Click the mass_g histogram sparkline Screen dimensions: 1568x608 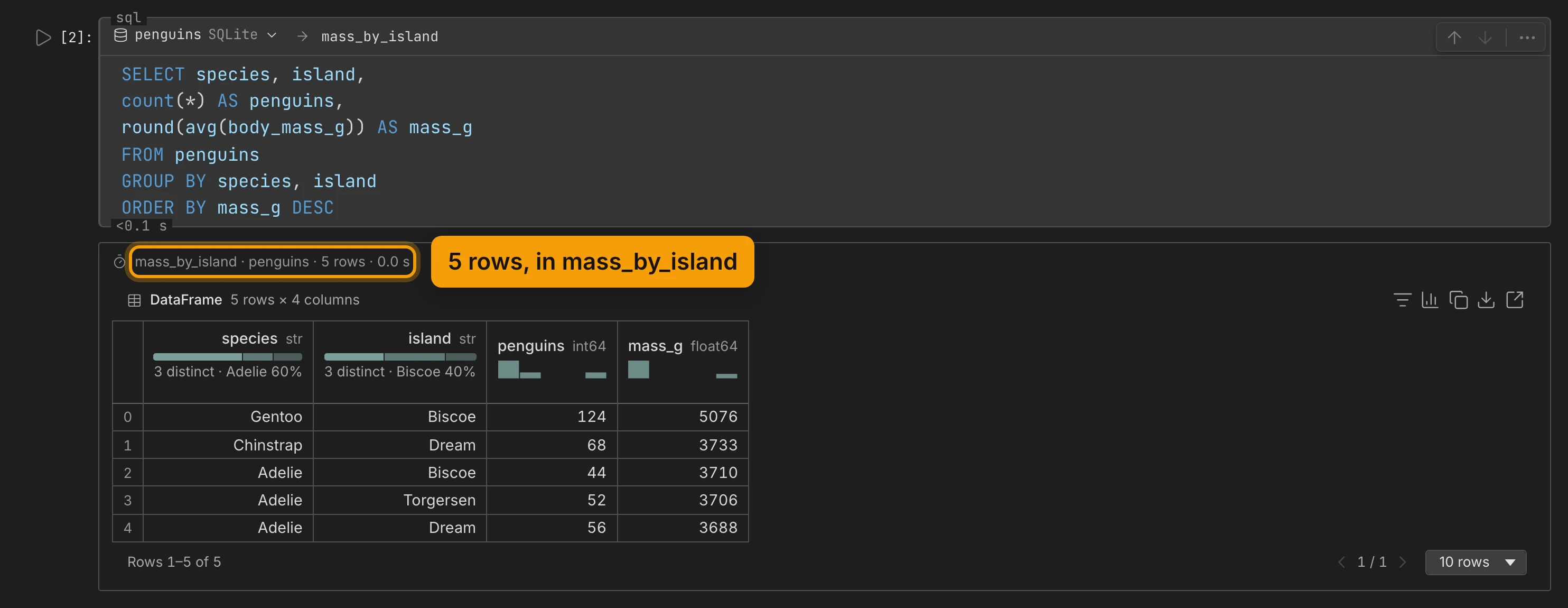tap(683, 369)
